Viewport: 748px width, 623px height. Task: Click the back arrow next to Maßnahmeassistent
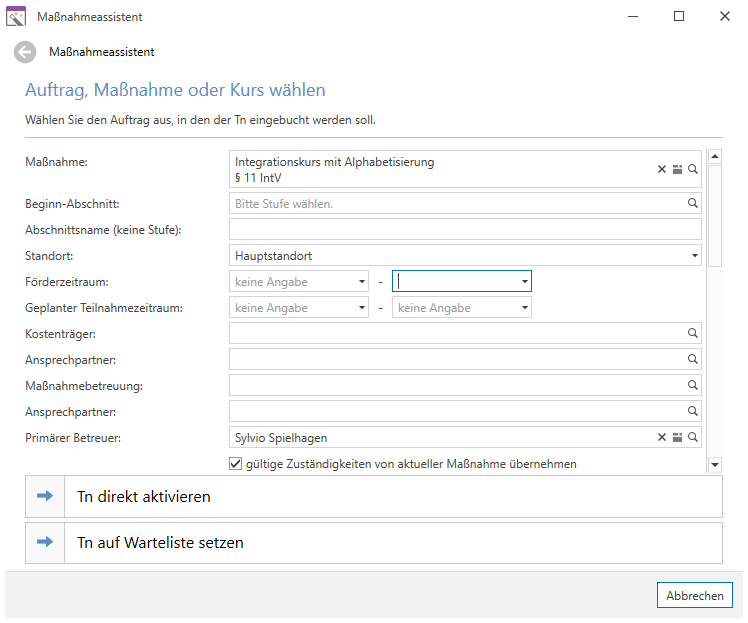(25, 52)
